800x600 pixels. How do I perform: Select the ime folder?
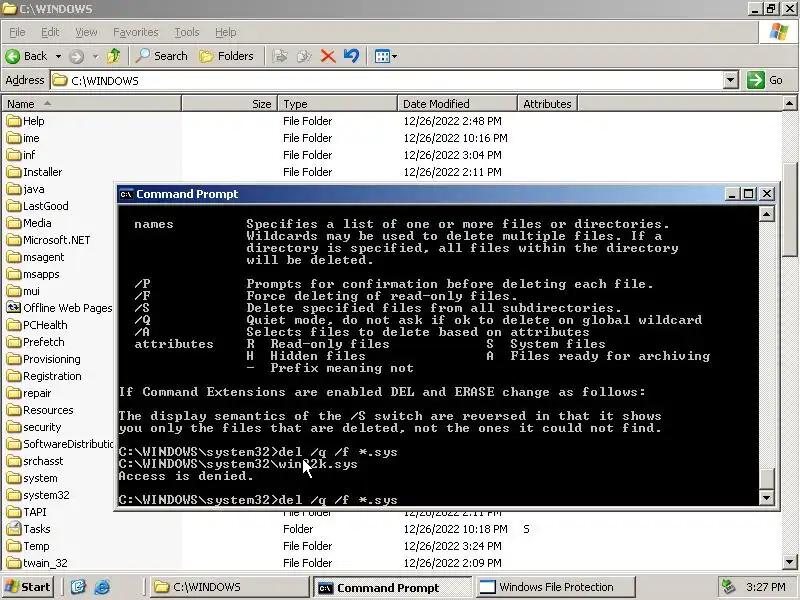23,138
